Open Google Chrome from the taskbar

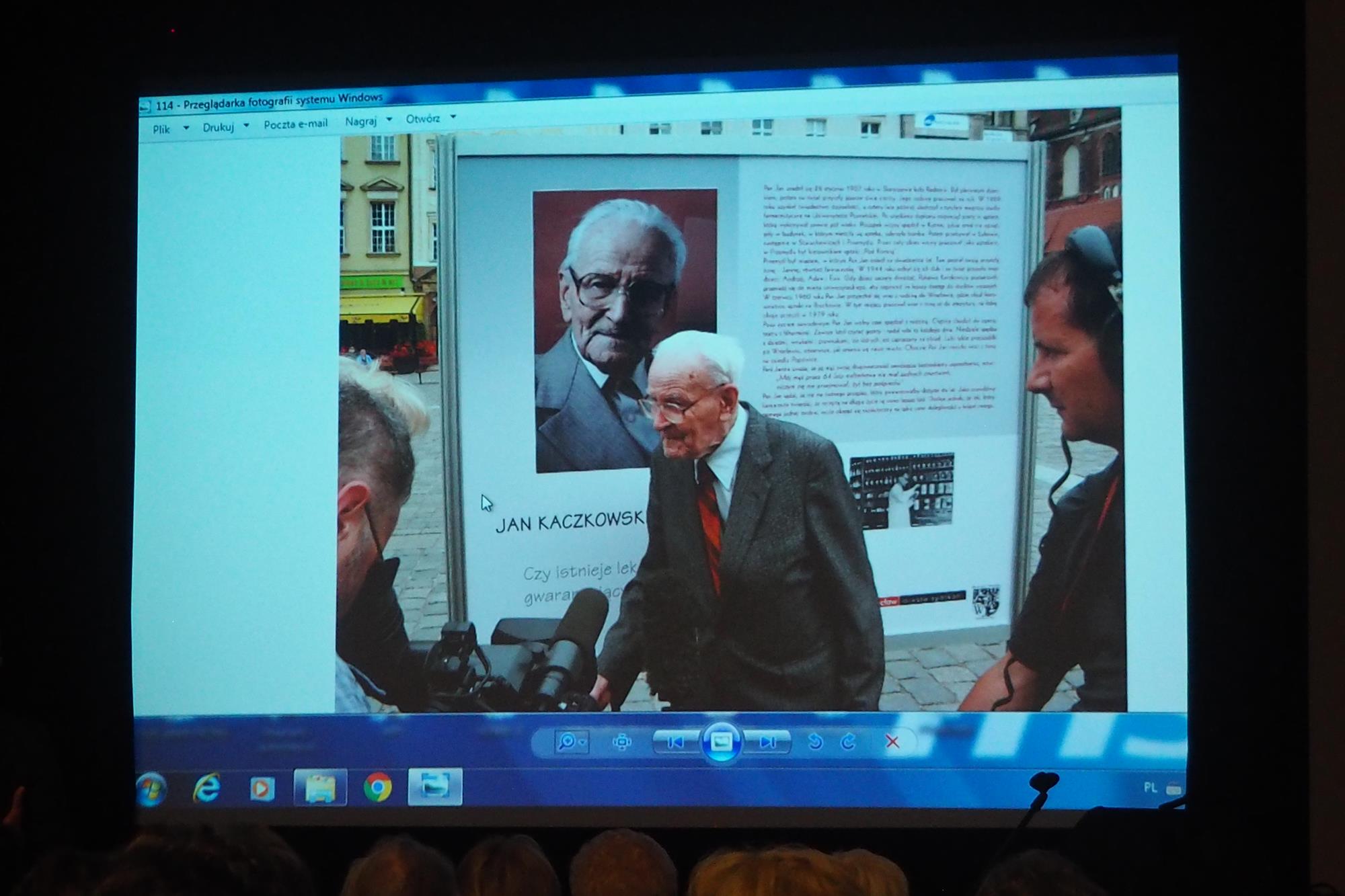coord(378,787)
